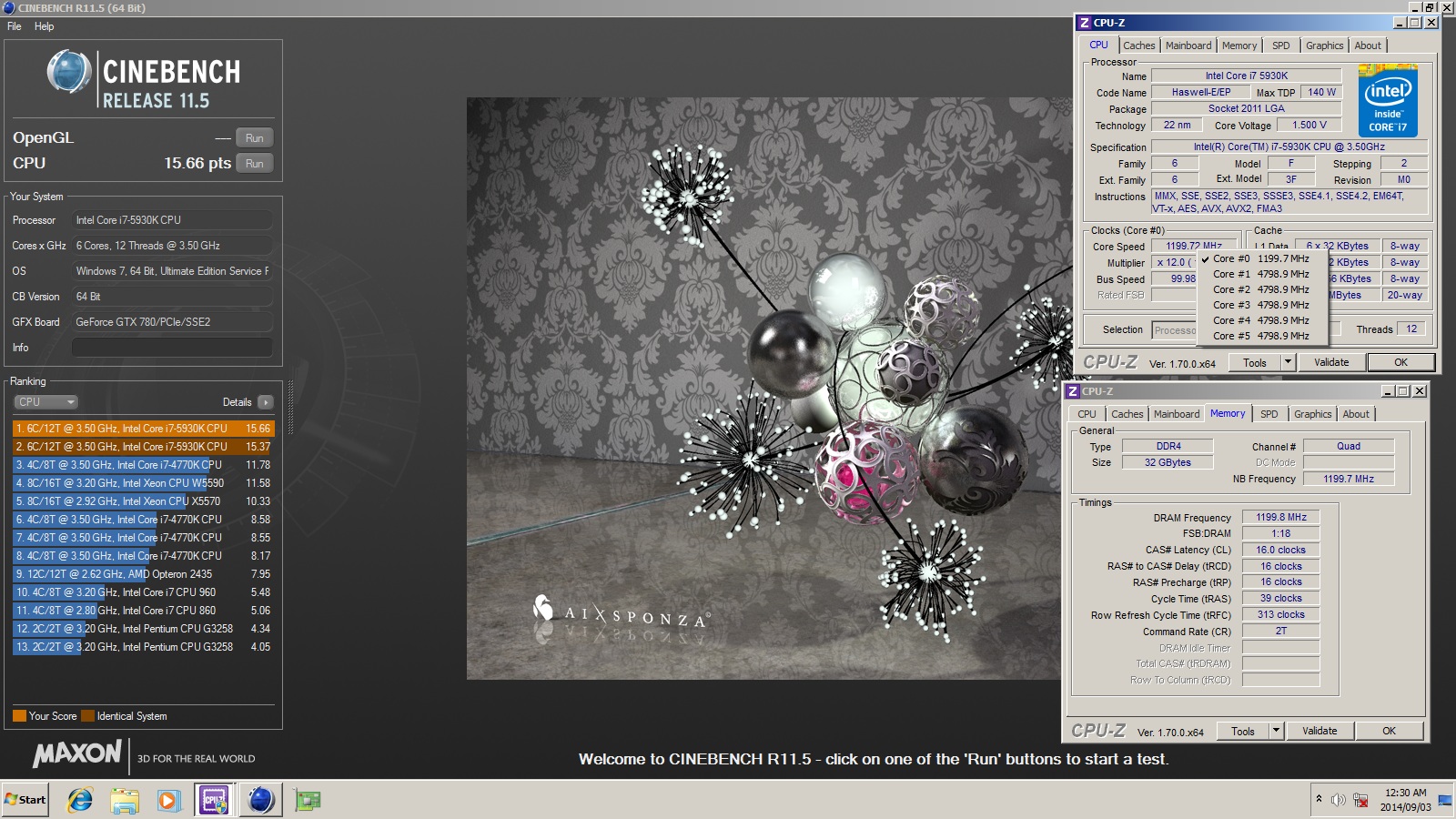The height and width of the screenshot is (819, 1456).
Task: Click OK in the upper CPU-Z window
Action: 1400,362
